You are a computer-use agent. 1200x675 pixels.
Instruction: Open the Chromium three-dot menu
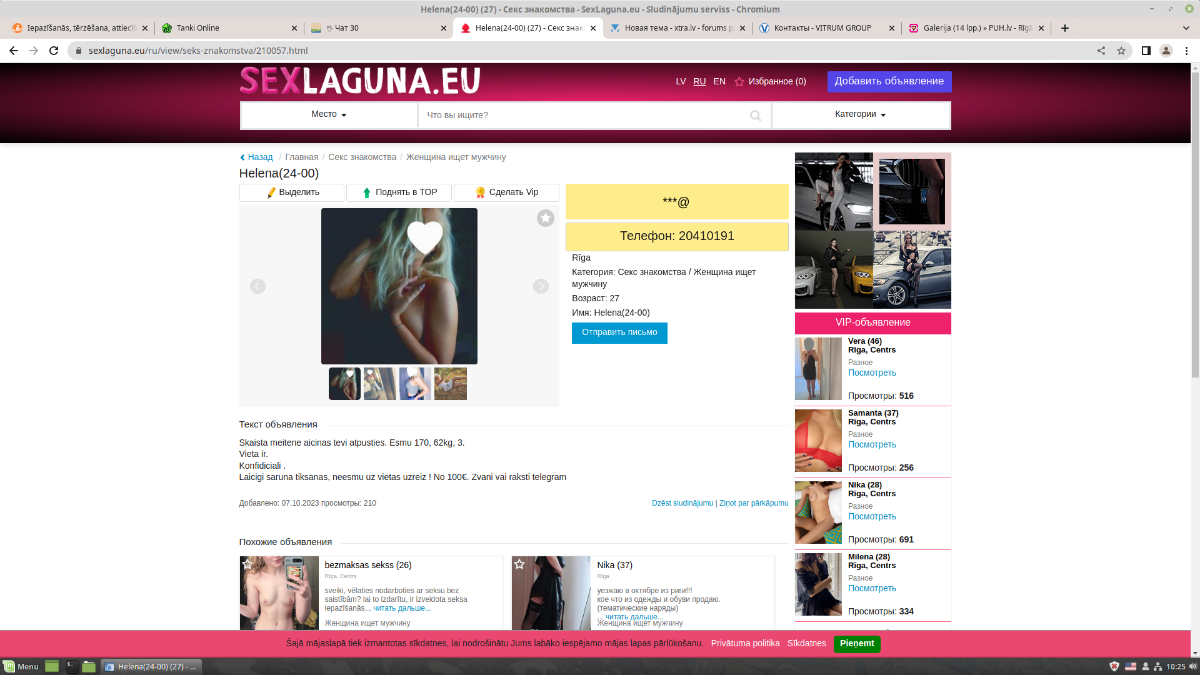(1186, 50)
